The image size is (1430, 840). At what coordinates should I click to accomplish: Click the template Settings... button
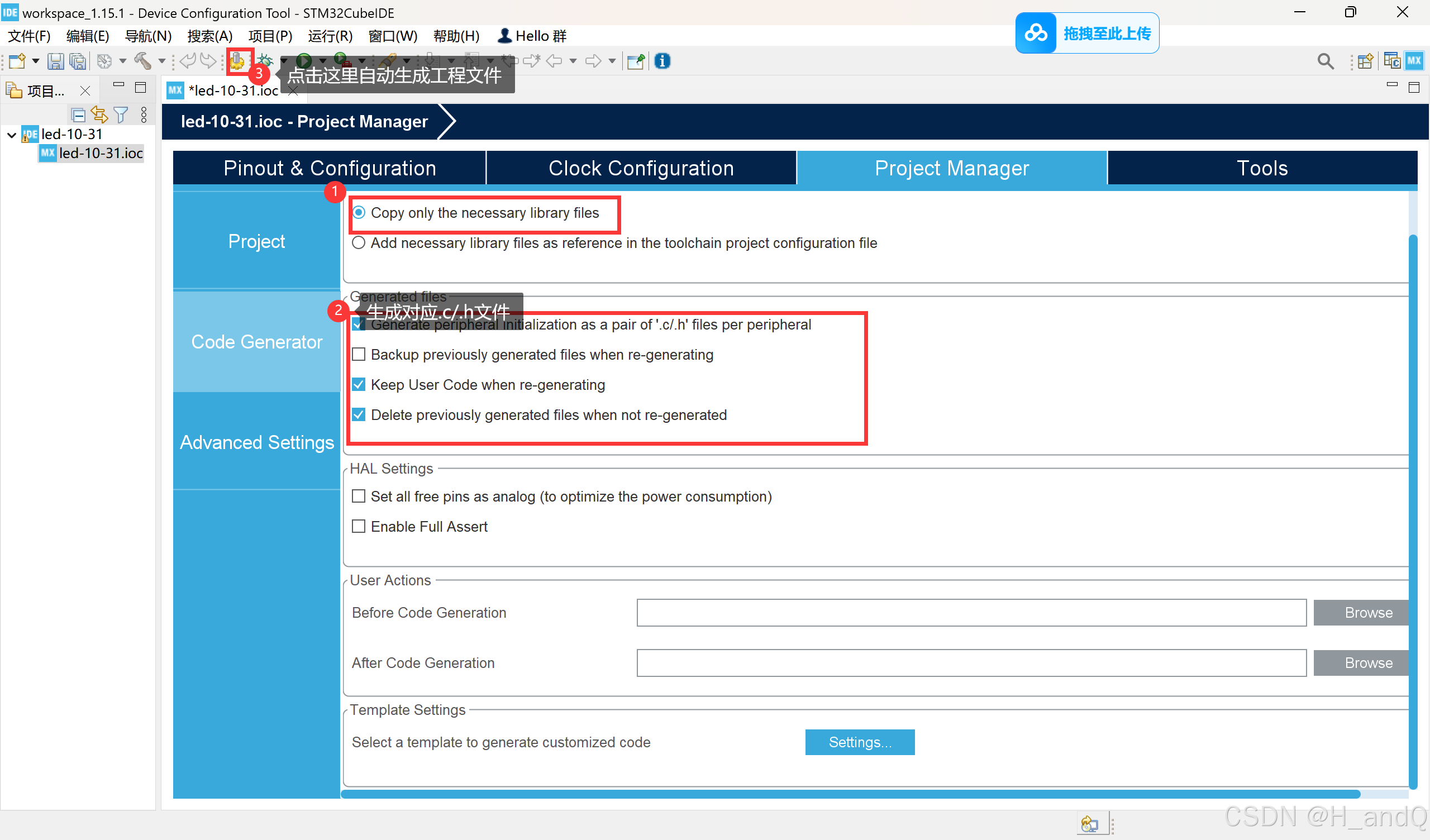click(859, 742)
